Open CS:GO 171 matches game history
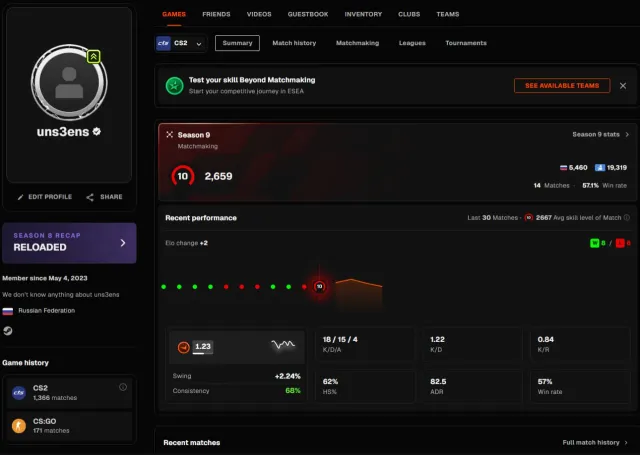 coord(68,426)
